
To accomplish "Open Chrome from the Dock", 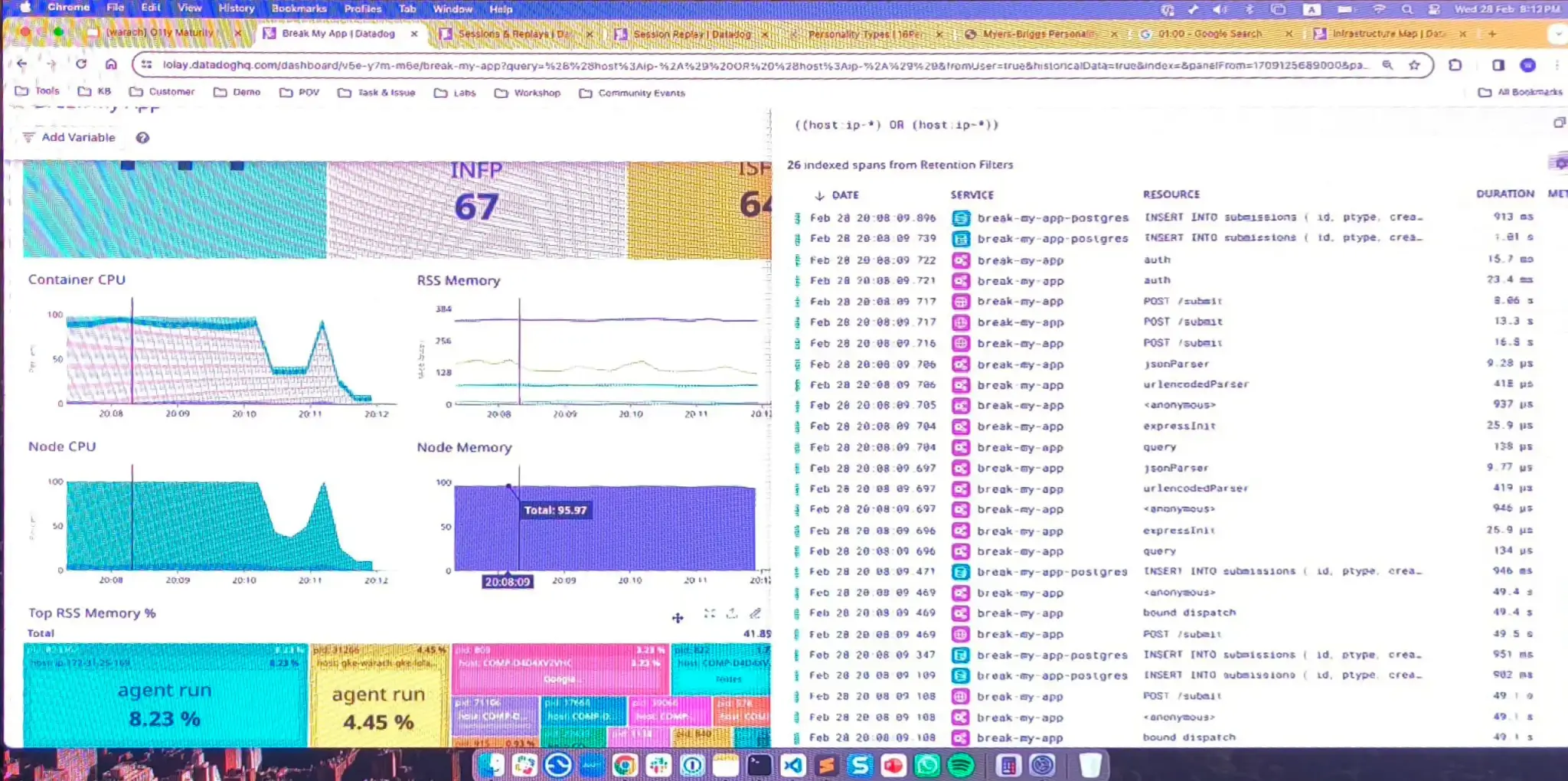I will [x=625, y=764].
